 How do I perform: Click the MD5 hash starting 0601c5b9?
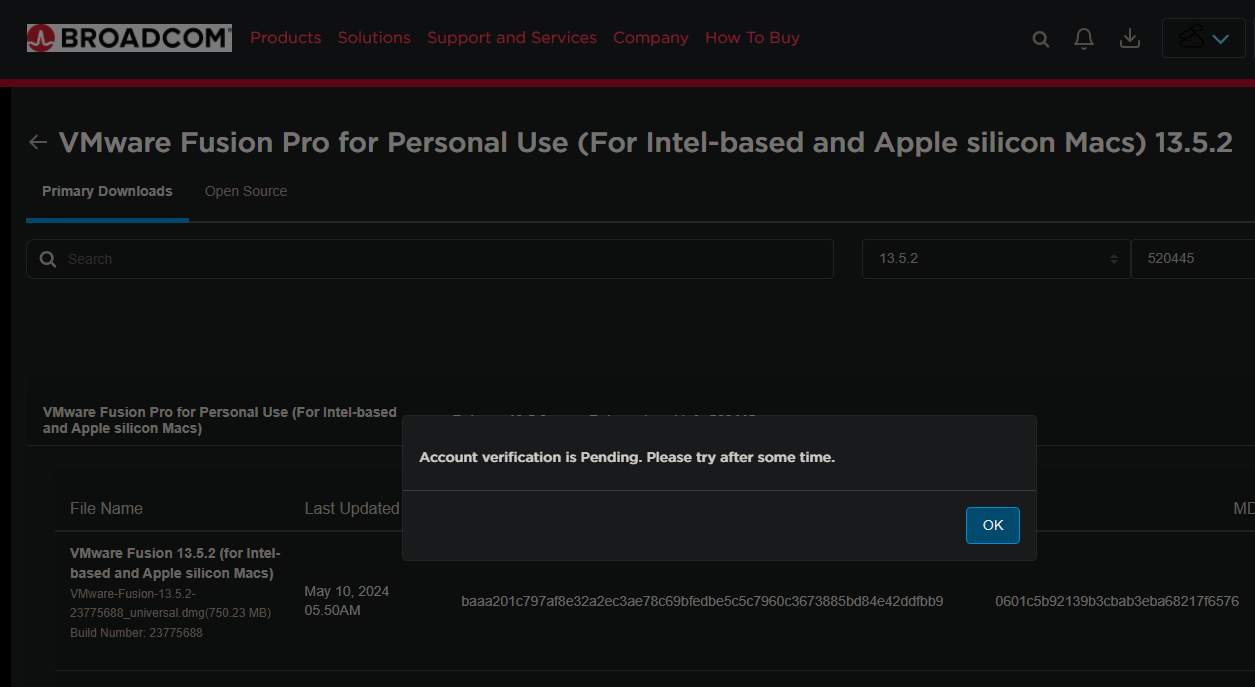click(1117, 601)
